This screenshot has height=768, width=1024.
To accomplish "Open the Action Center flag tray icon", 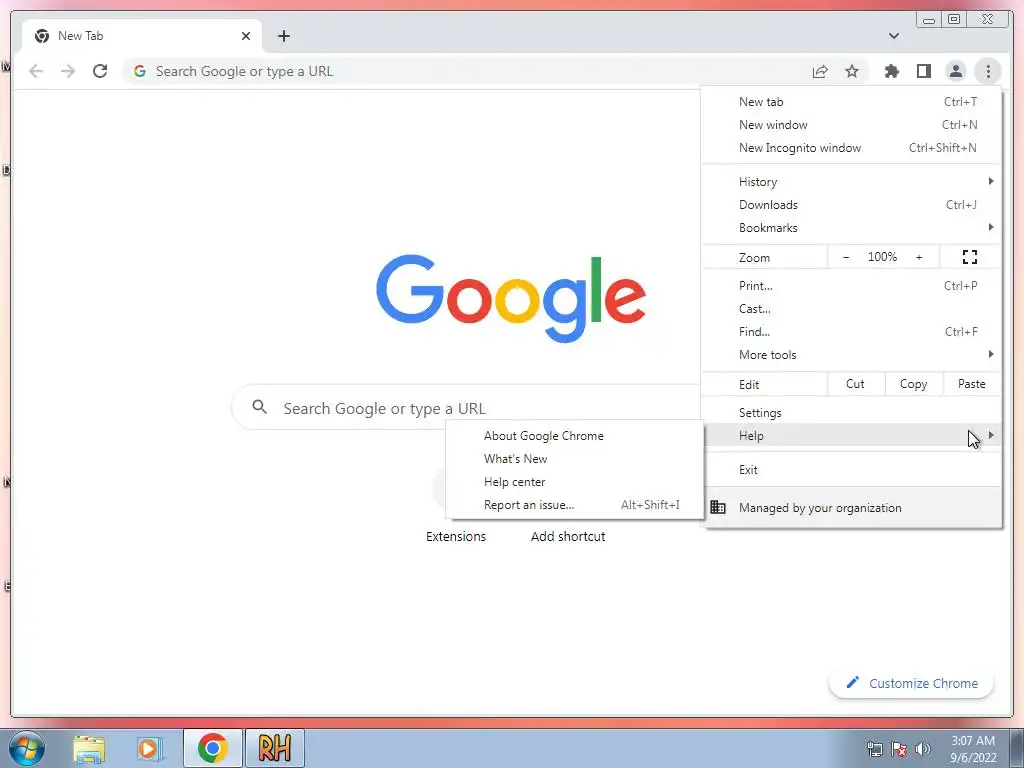I will coord(899,749).
